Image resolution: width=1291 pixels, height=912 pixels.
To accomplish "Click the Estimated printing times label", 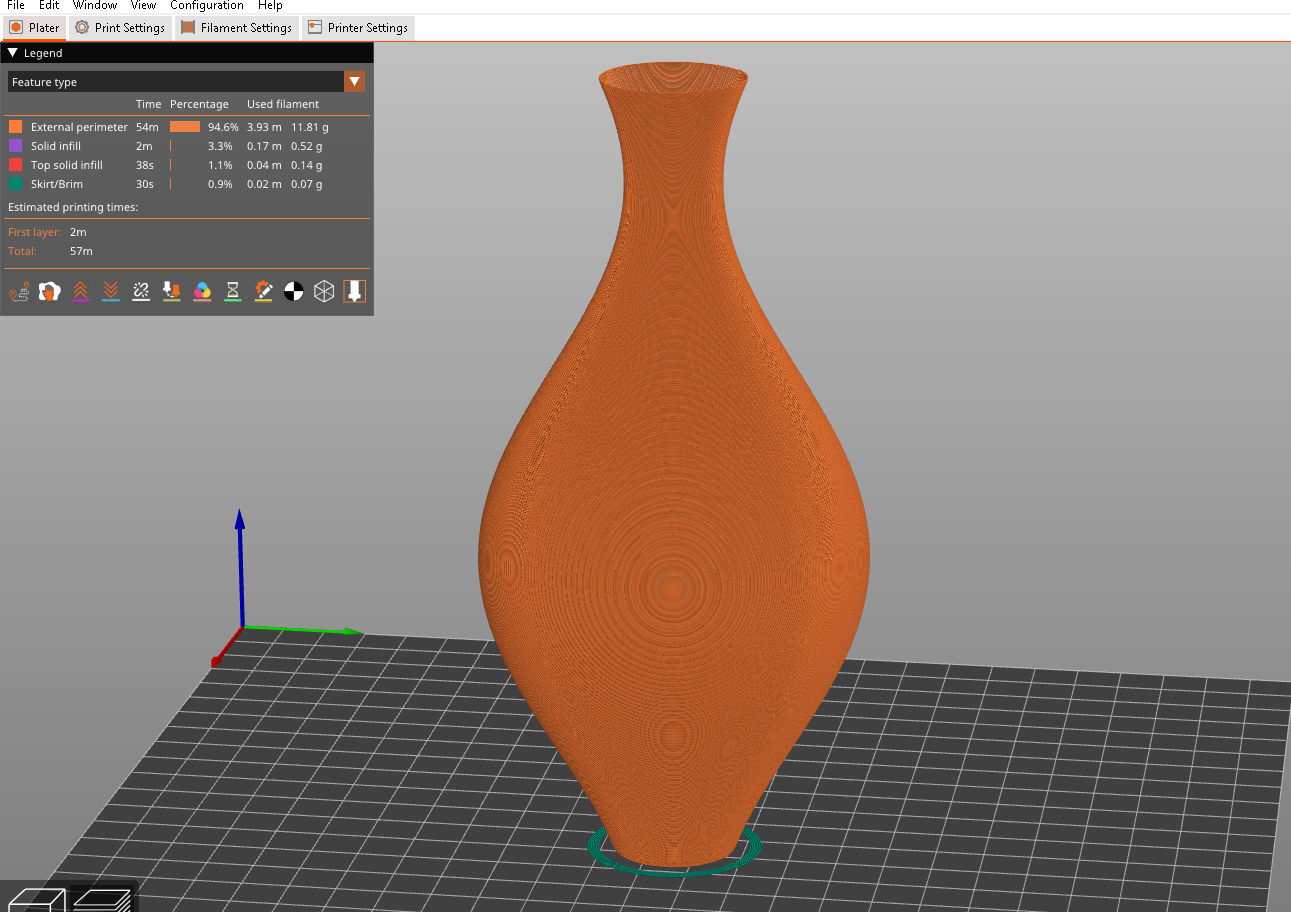I will [73, 207].
